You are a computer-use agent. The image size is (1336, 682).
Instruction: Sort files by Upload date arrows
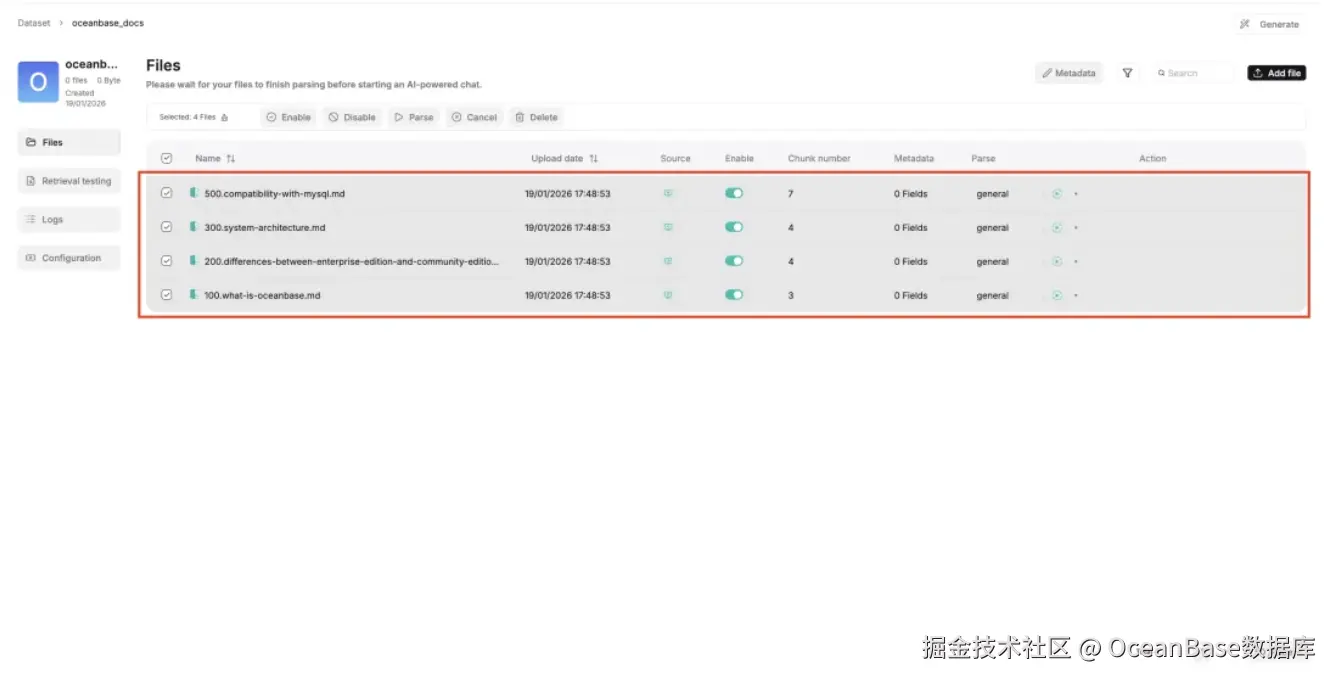(593, 159)
